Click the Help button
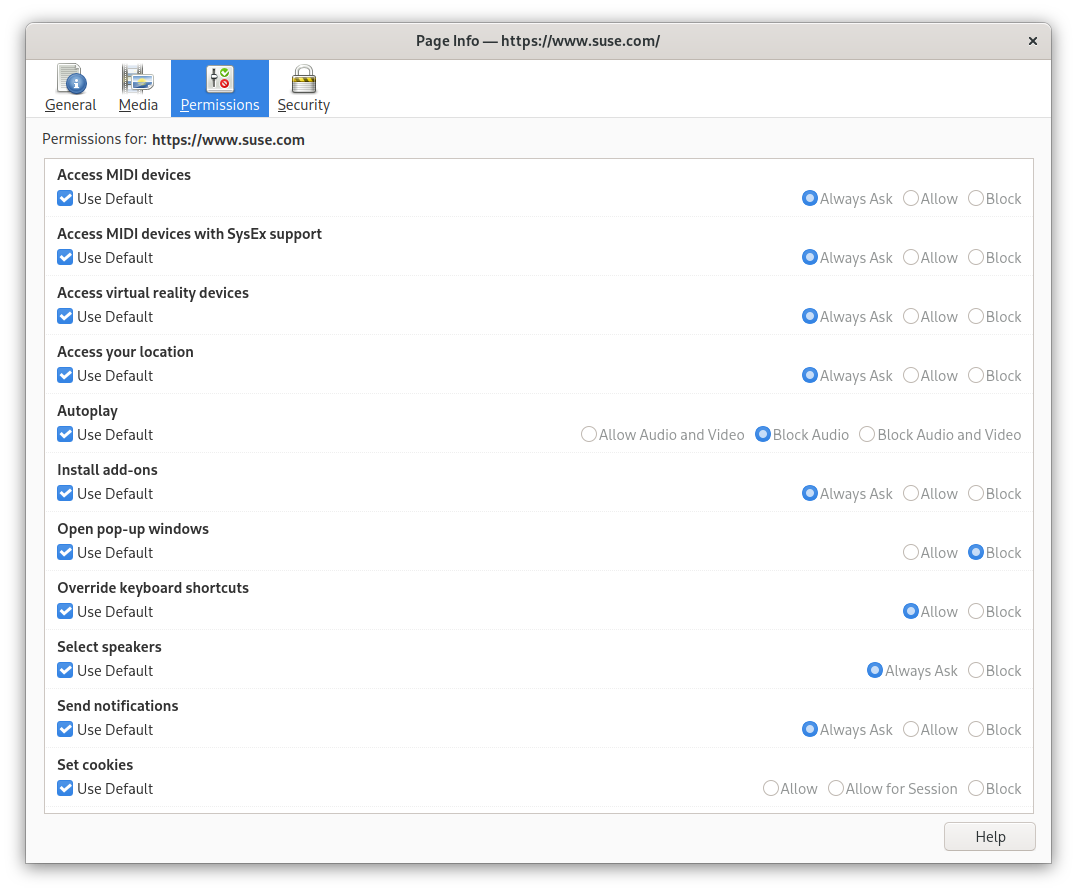1077x892 pixels. coord(989,837)
